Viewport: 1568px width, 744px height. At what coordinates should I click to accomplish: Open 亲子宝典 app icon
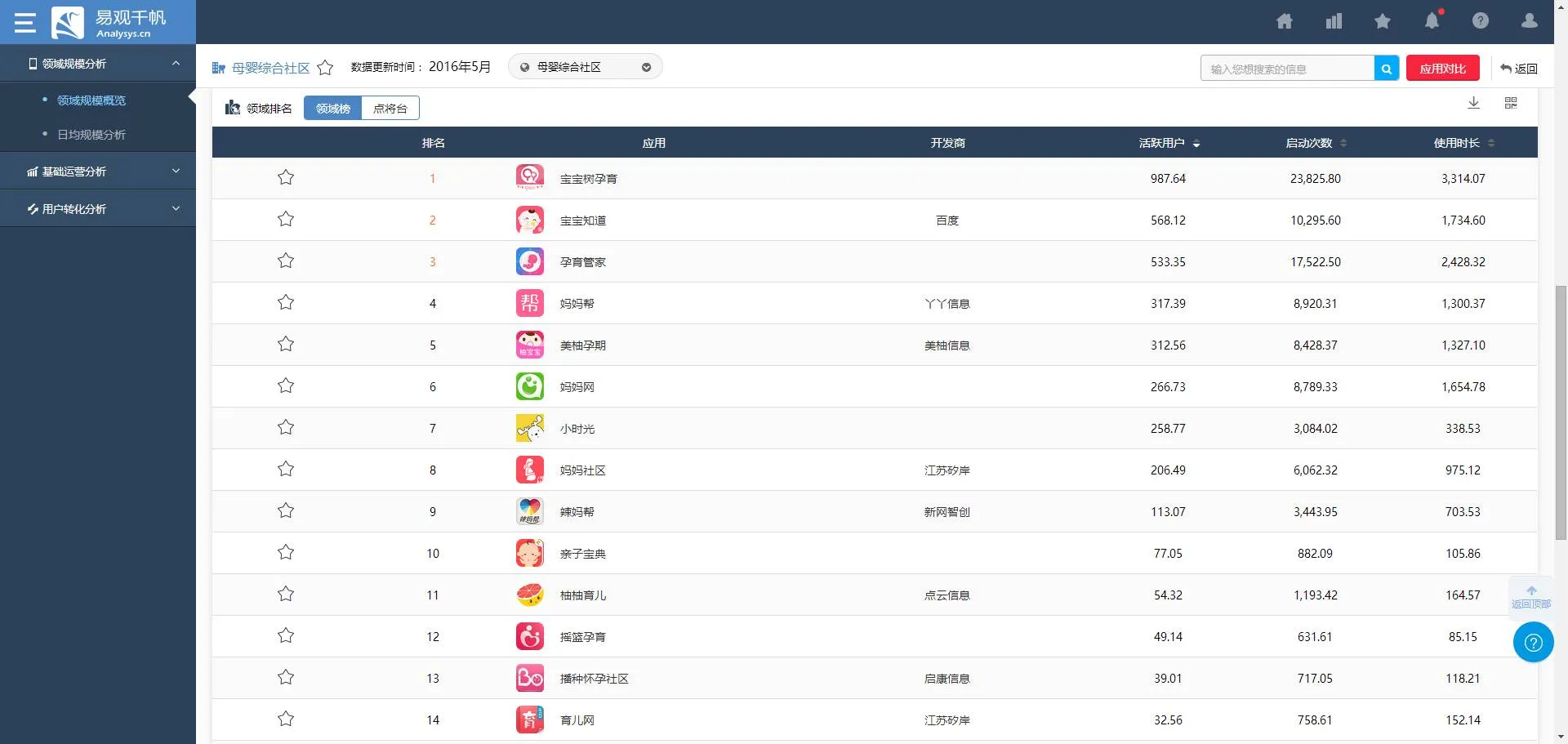coord(530,553)
